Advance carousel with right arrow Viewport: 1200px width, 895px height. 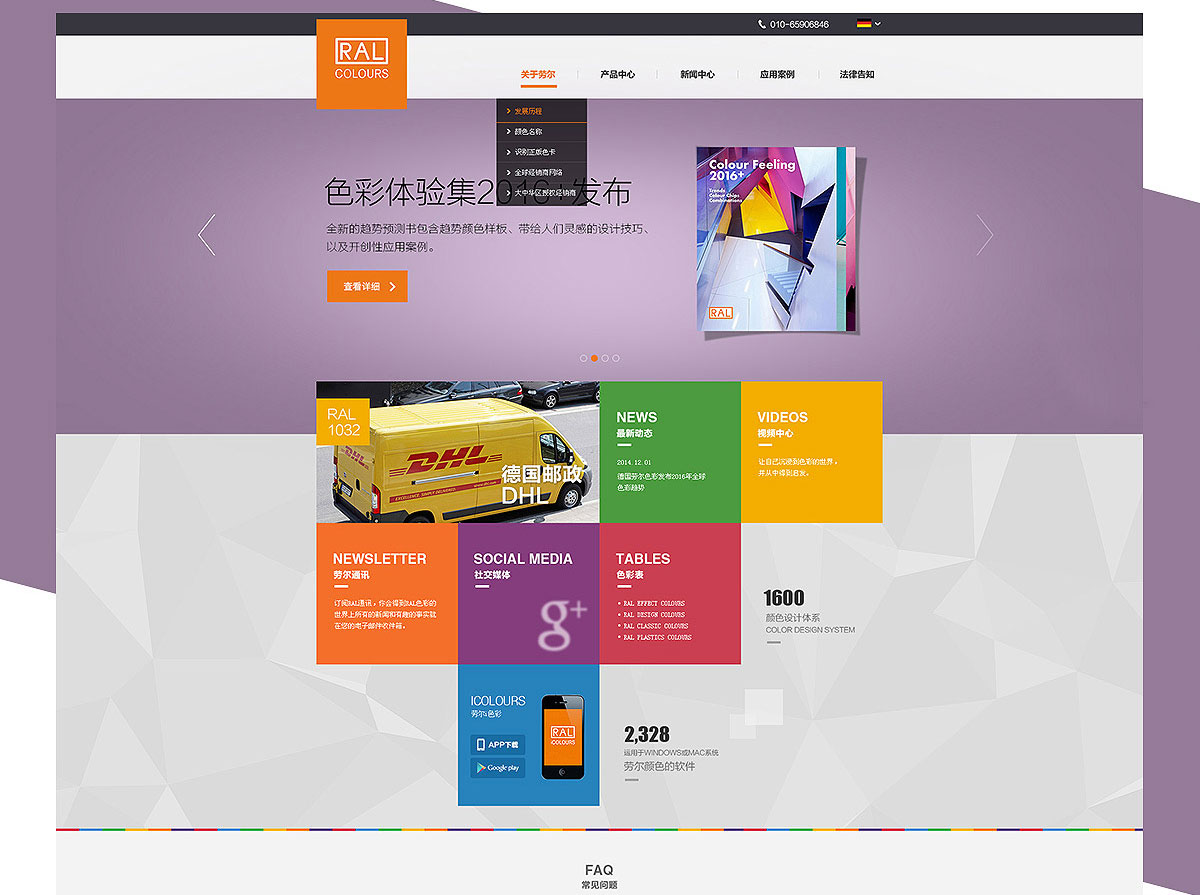[x=984, y=235]
